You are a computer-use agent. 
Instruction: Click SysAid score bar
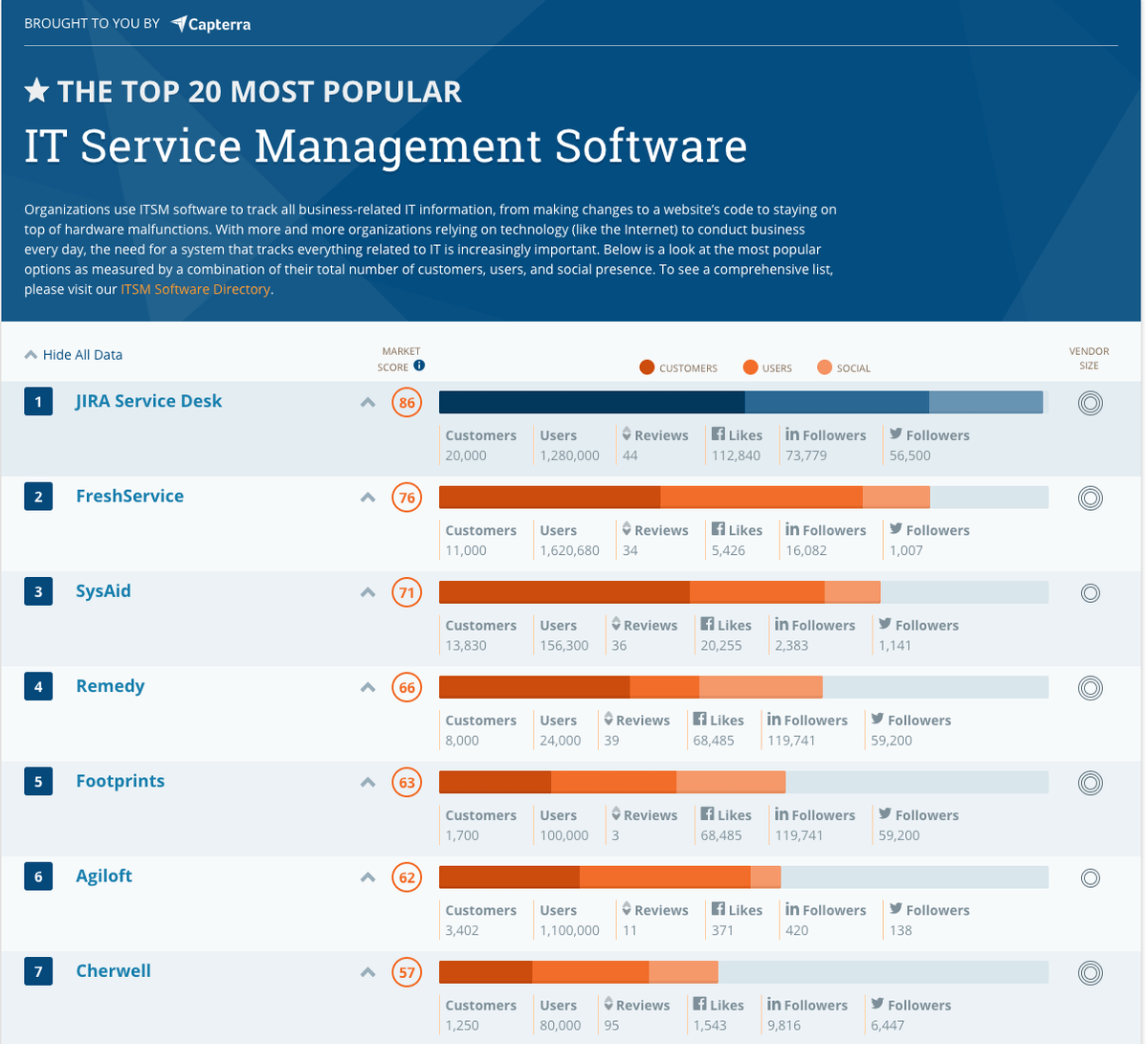click(x=743, y=591)
